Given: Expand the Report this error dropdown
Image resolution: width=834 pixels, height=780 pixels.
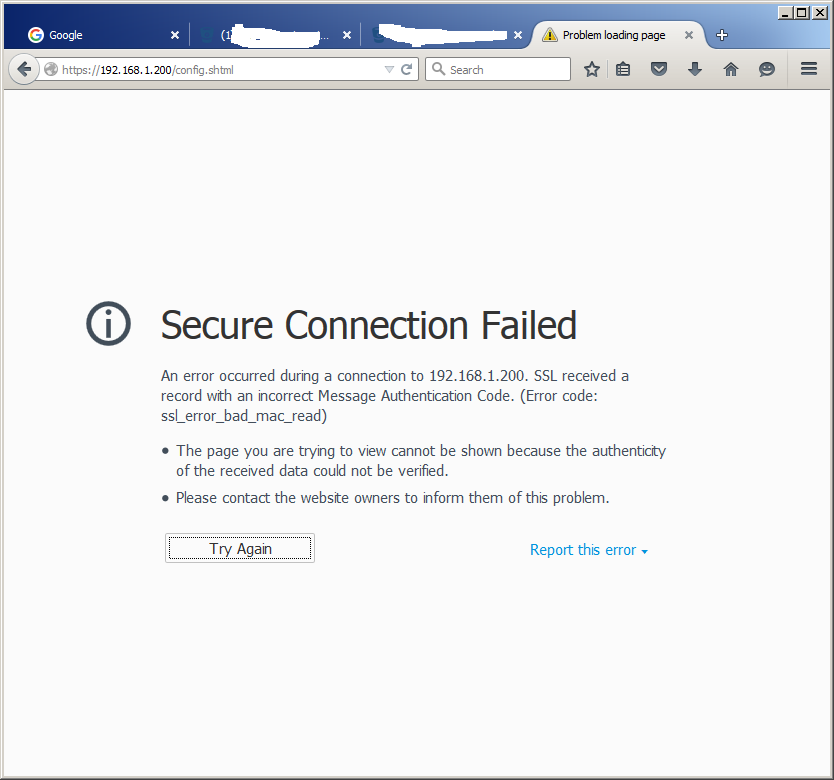Looking at the screenshot, I should click(588, 550).
